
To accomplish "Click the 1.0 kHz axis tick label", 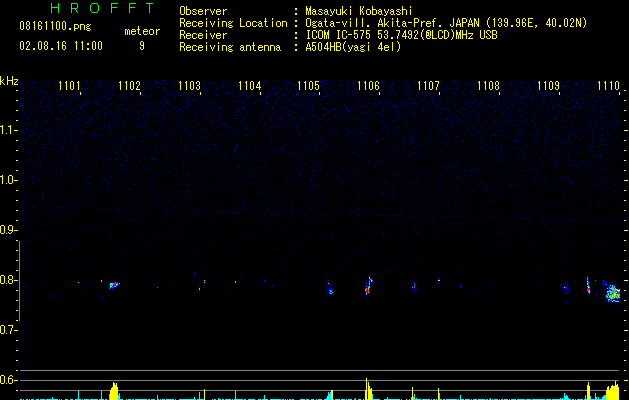I will tap(8, 180).
